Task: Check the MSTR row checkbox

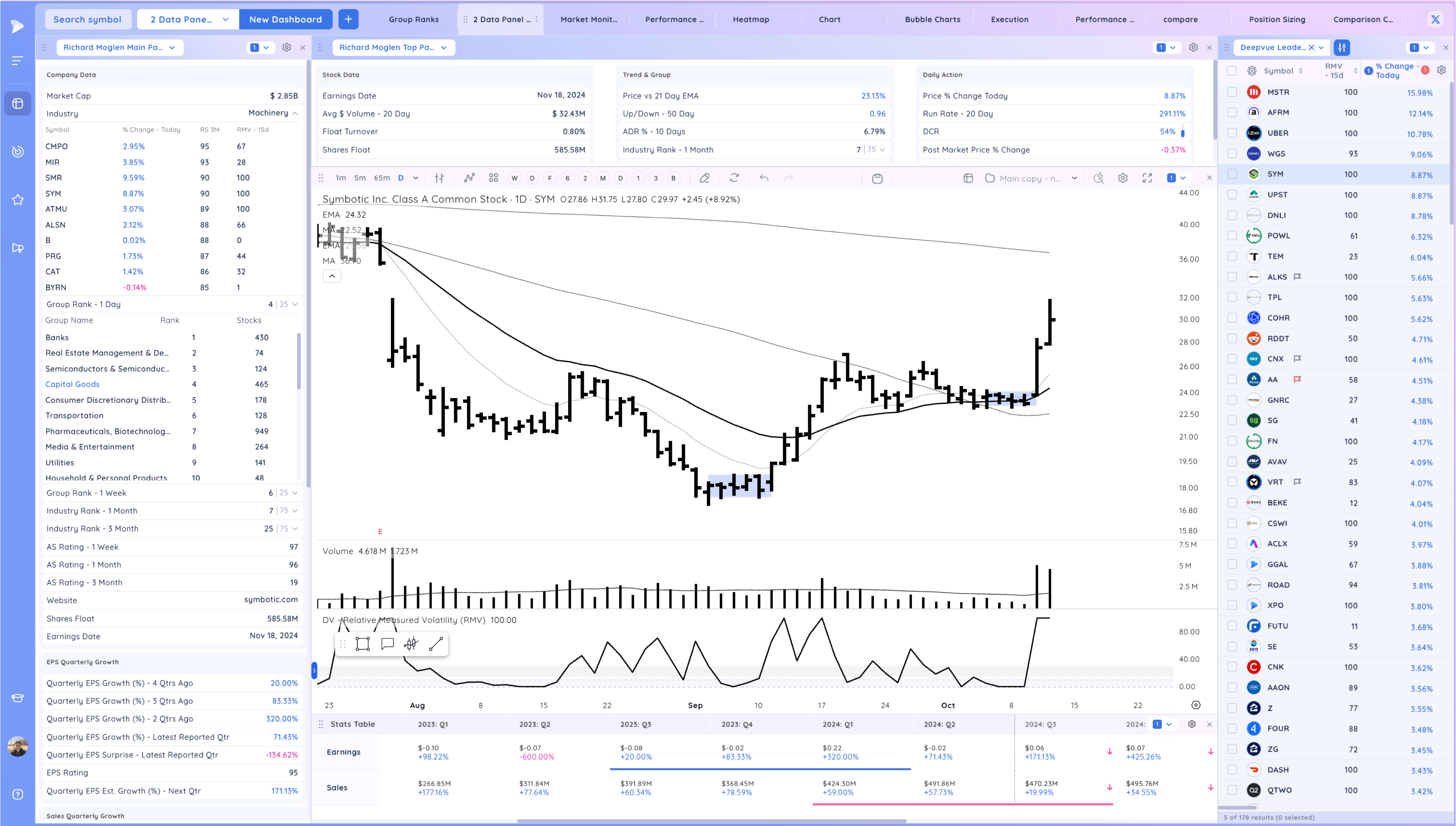Action: [1232, 92]
